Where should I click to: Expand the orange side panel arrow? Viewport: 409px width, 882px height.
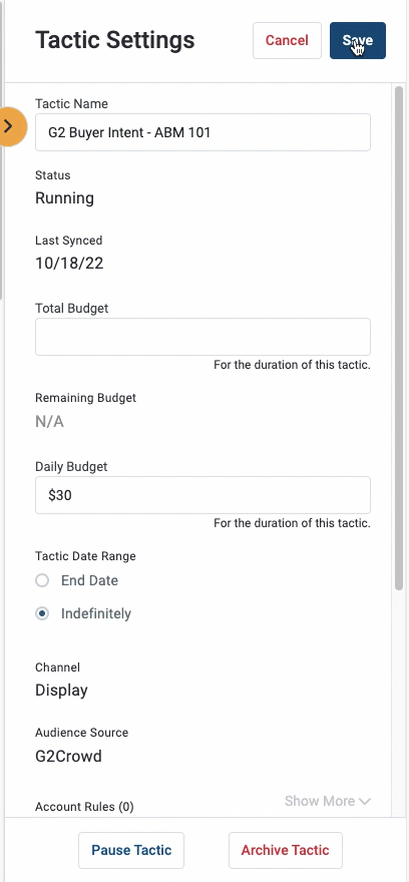[x=11, y=127]
